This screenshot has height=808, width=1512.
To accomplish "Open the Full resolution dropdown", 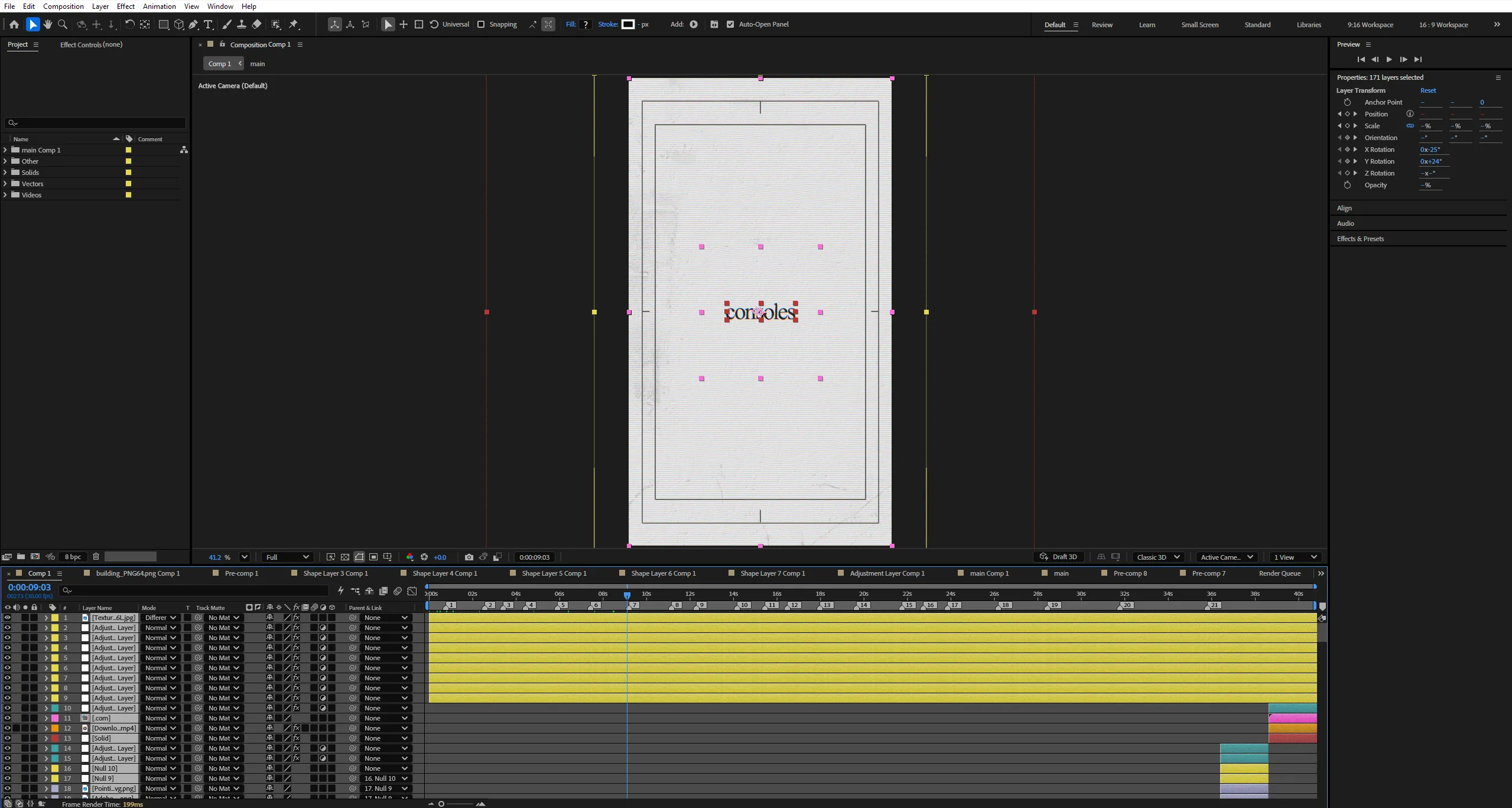I will pos(288,557).
